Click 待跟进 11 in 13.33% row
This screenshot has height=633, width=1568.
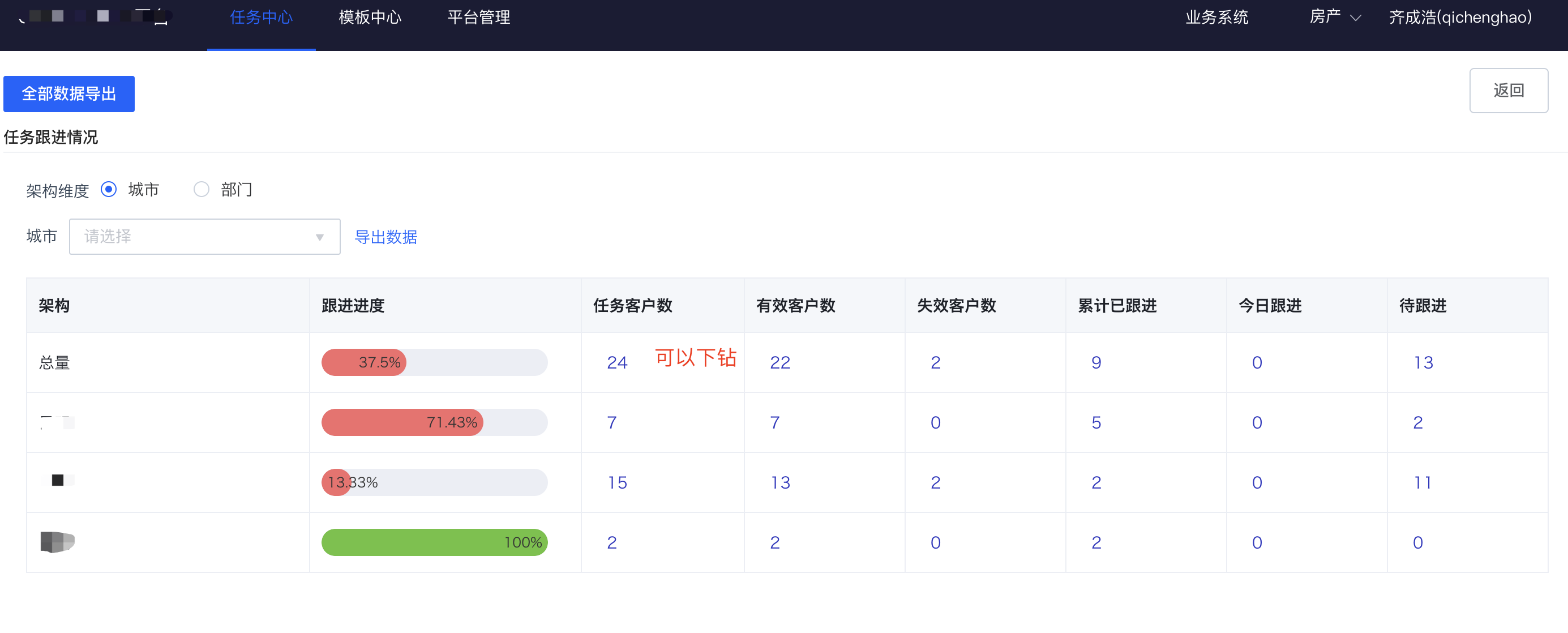pyautogui.click(x=1423, y=482)
